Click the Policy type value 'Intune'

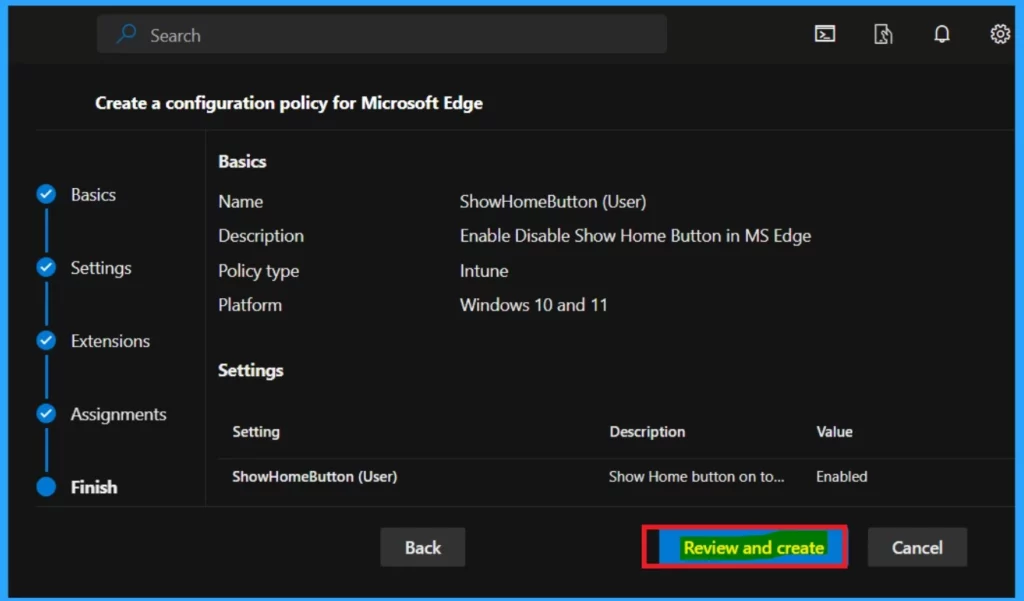pyautogui.click(x=484, y=271)
